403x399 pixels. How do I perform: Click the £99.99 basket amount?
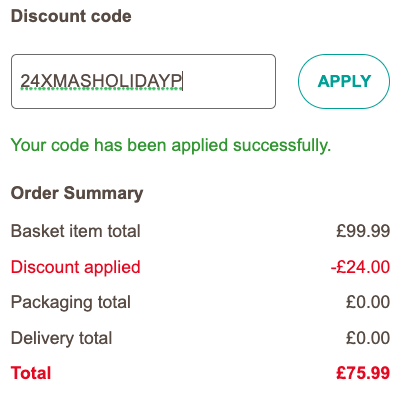[363, 231]
